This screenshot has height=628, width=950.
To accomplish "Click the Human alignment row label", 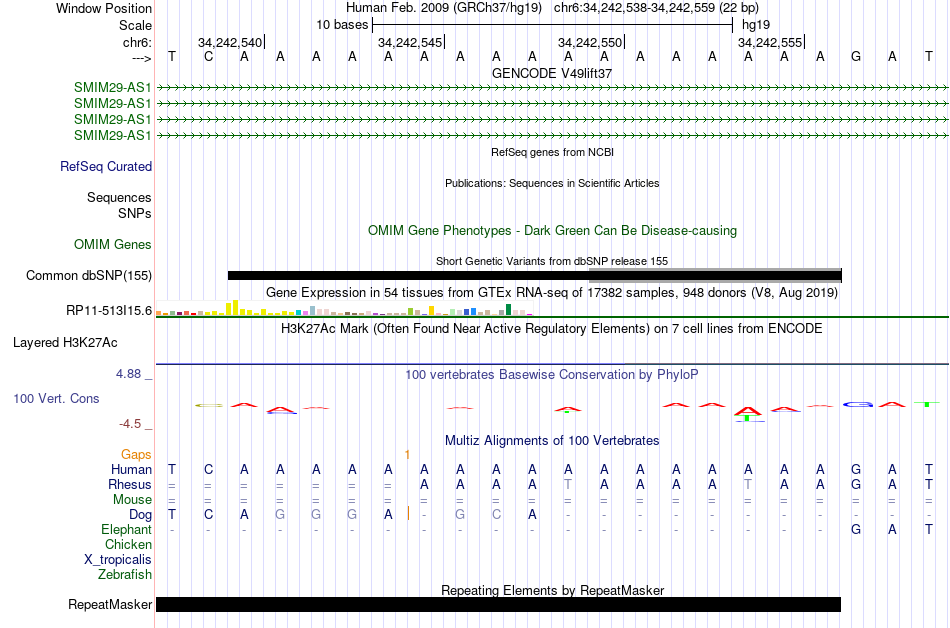I will 131,469.
